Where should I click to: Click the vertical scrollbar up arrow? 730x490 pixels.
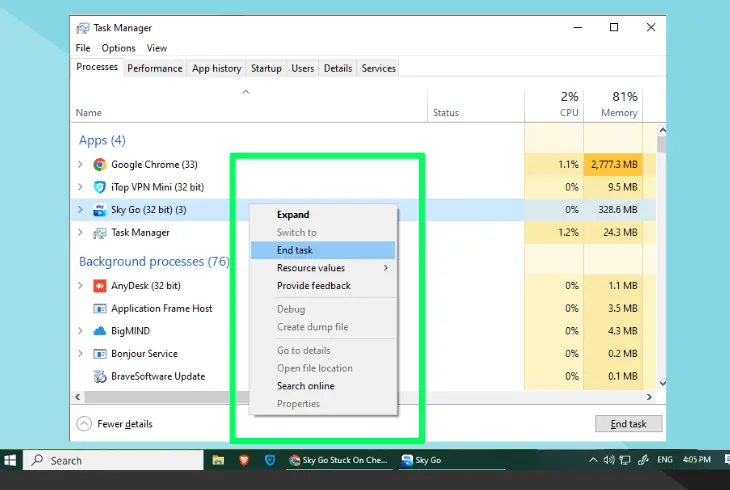(x=662, y=130)
